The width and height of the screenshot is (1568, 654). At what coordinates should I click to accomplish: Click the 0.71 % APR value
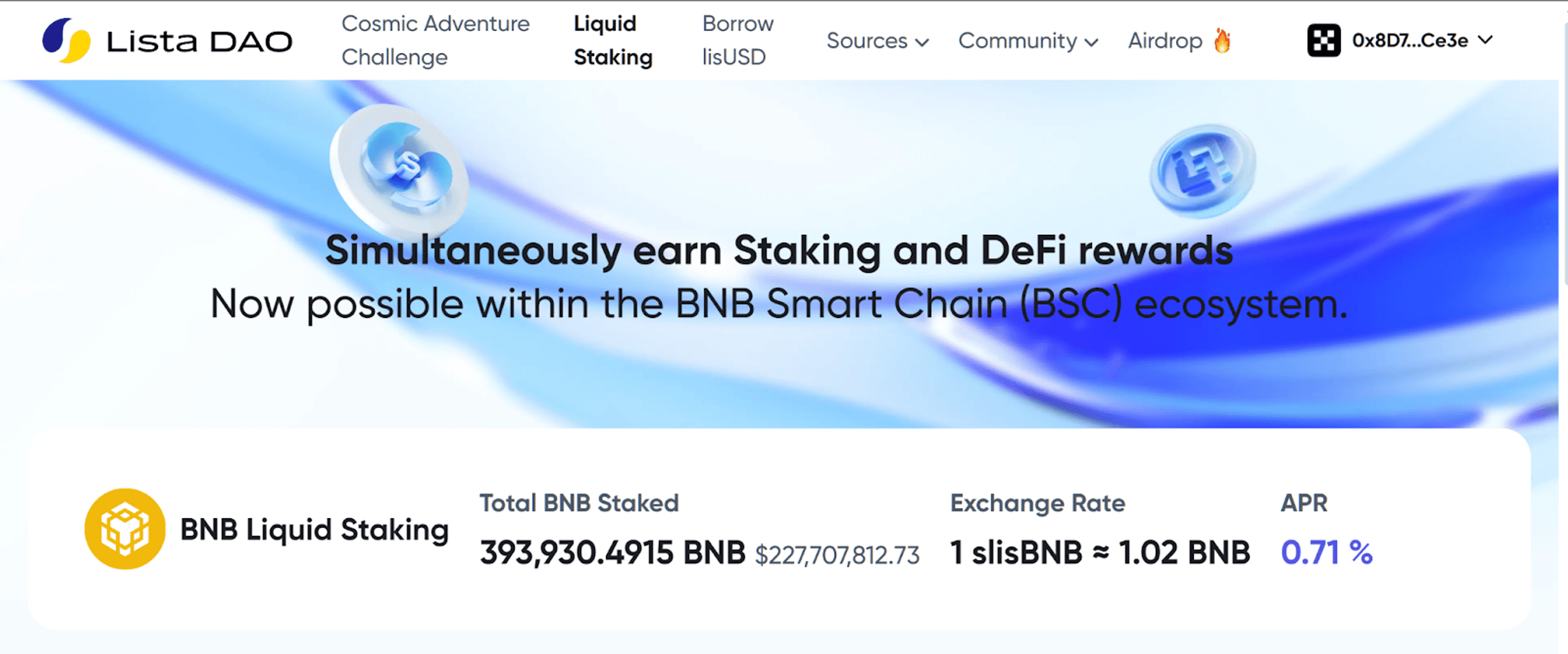click(1326, 553)
